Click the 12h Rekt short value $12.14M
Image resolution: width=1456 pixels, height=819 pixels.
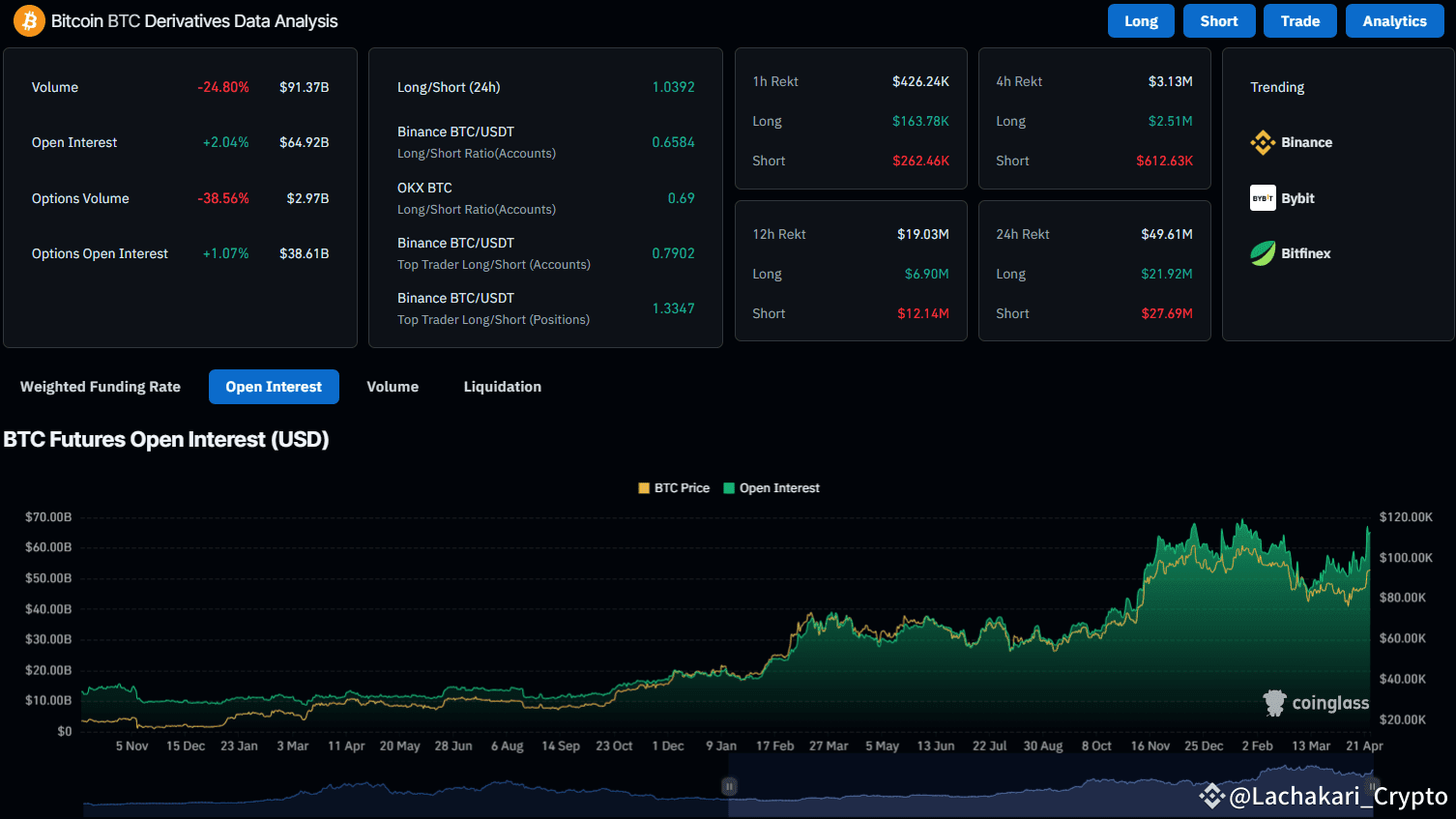[923, 313]
